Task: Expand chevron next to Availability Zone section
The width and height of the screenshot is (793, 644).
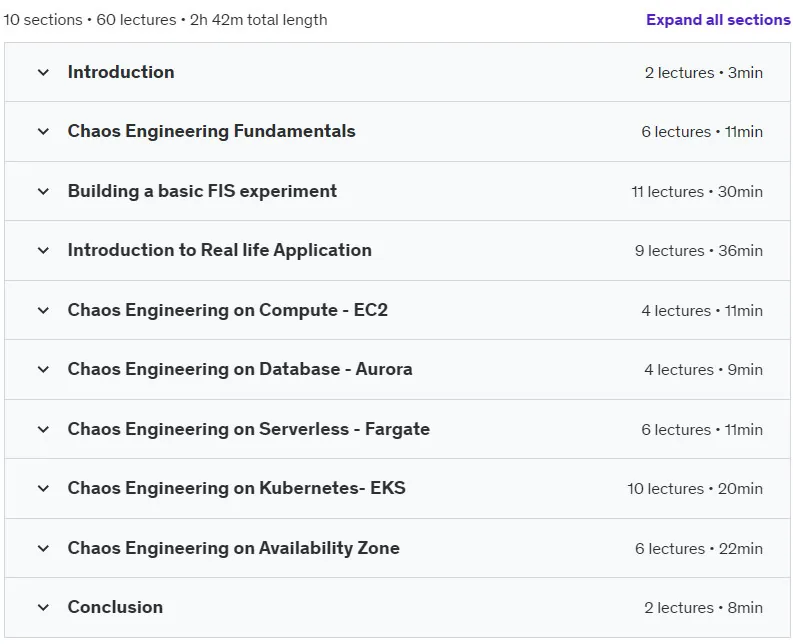Action: click(x=43, y=548)
